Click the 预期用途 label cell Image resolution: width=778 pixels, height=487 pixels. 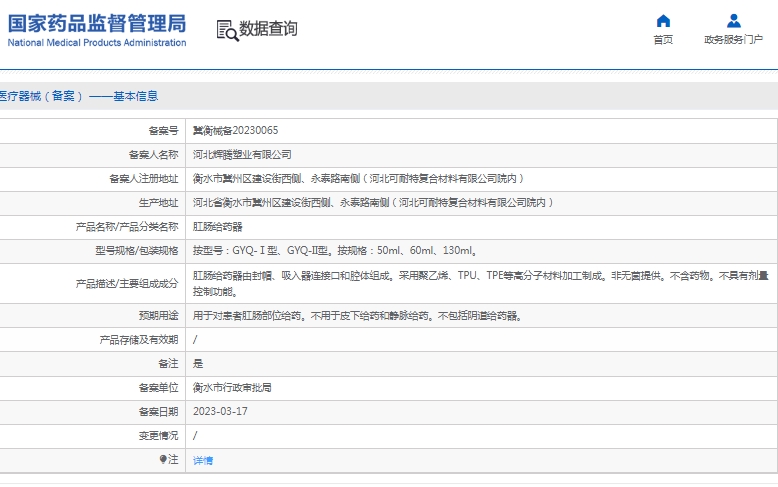[92, 316]
